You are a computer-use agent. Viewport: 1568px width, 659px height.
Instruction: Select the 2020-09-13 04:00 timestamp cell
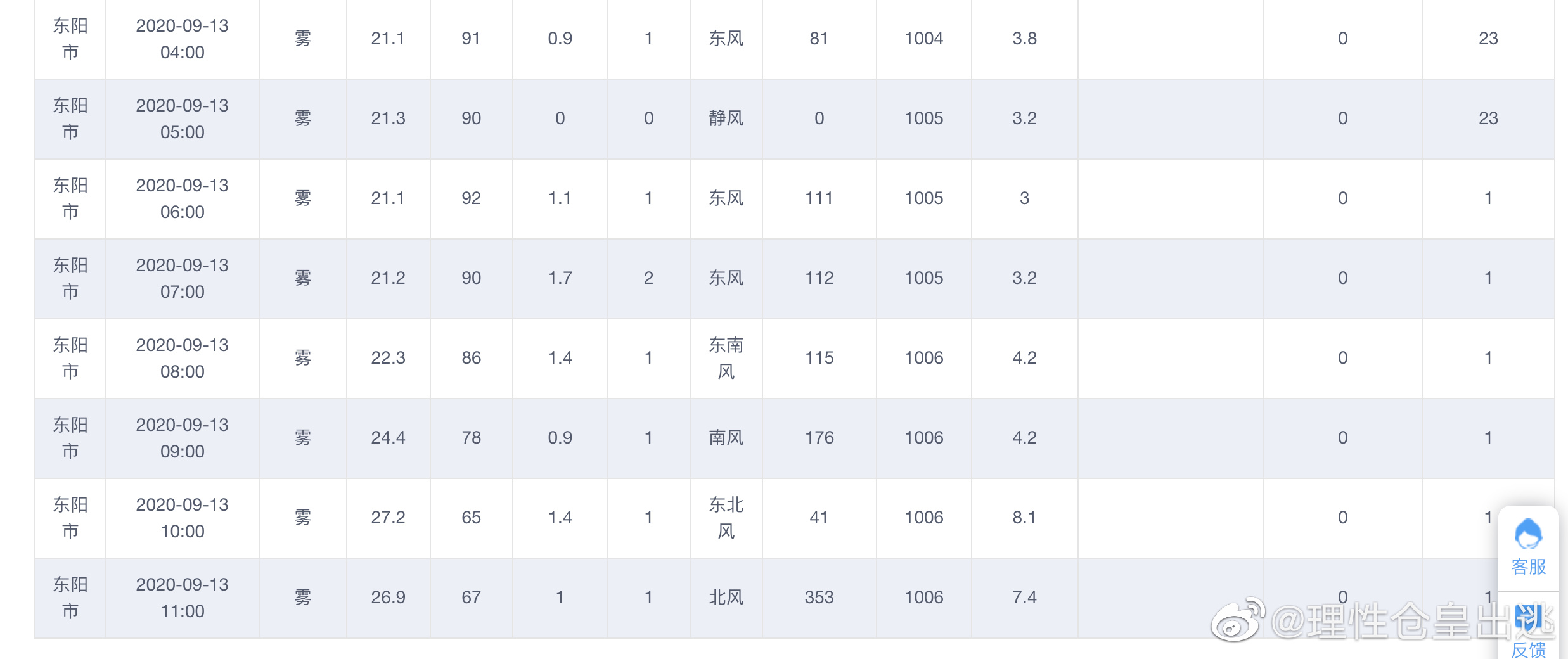coord(183,39)
